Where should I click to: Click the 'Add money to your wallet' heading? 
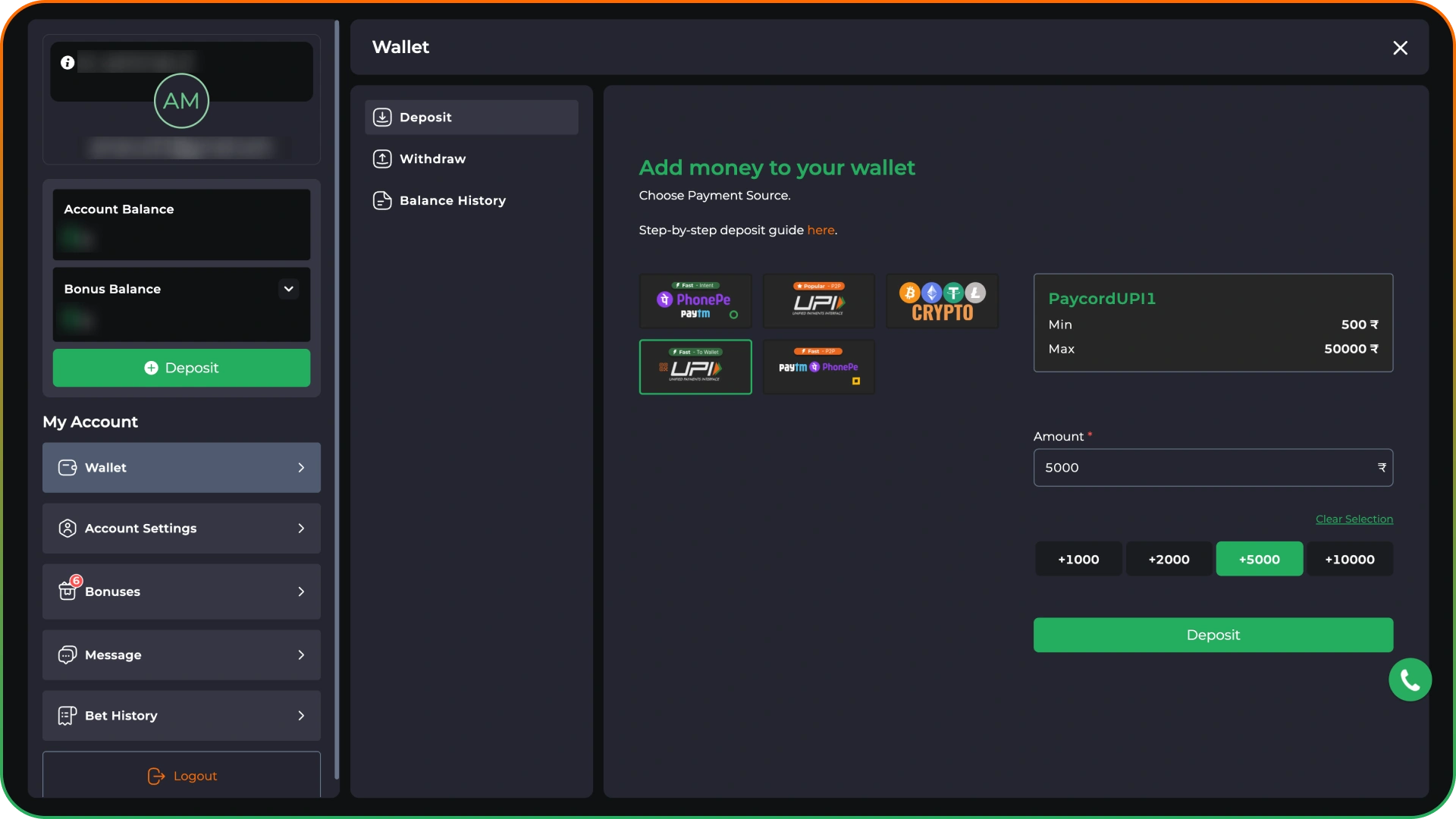coord(777,168)
